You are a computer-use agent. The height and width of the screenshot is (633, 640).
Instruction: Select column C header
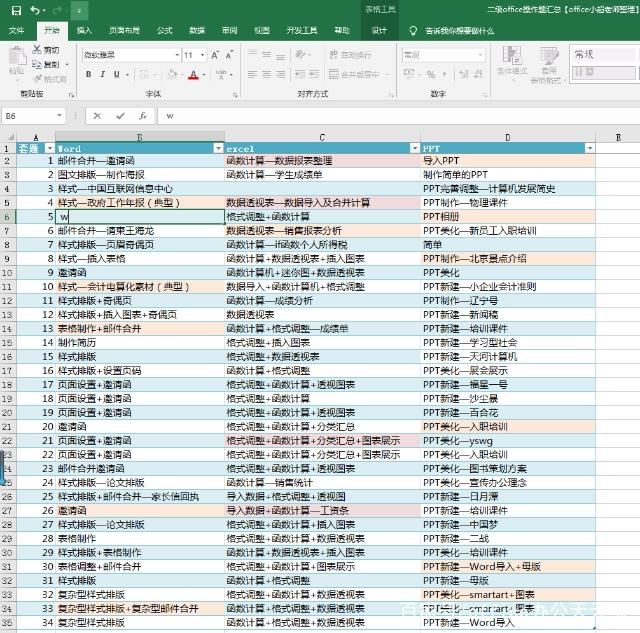(x=322, y=137)
